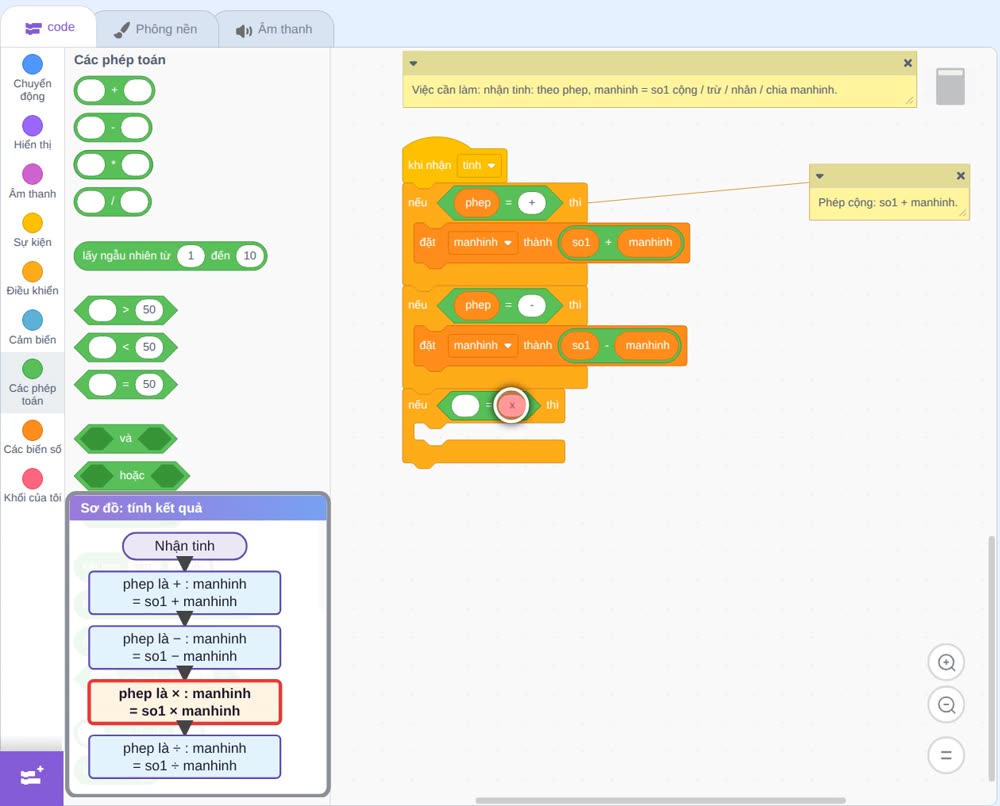
Task: Open the Cảm biến block category
Action: (32, 328)
